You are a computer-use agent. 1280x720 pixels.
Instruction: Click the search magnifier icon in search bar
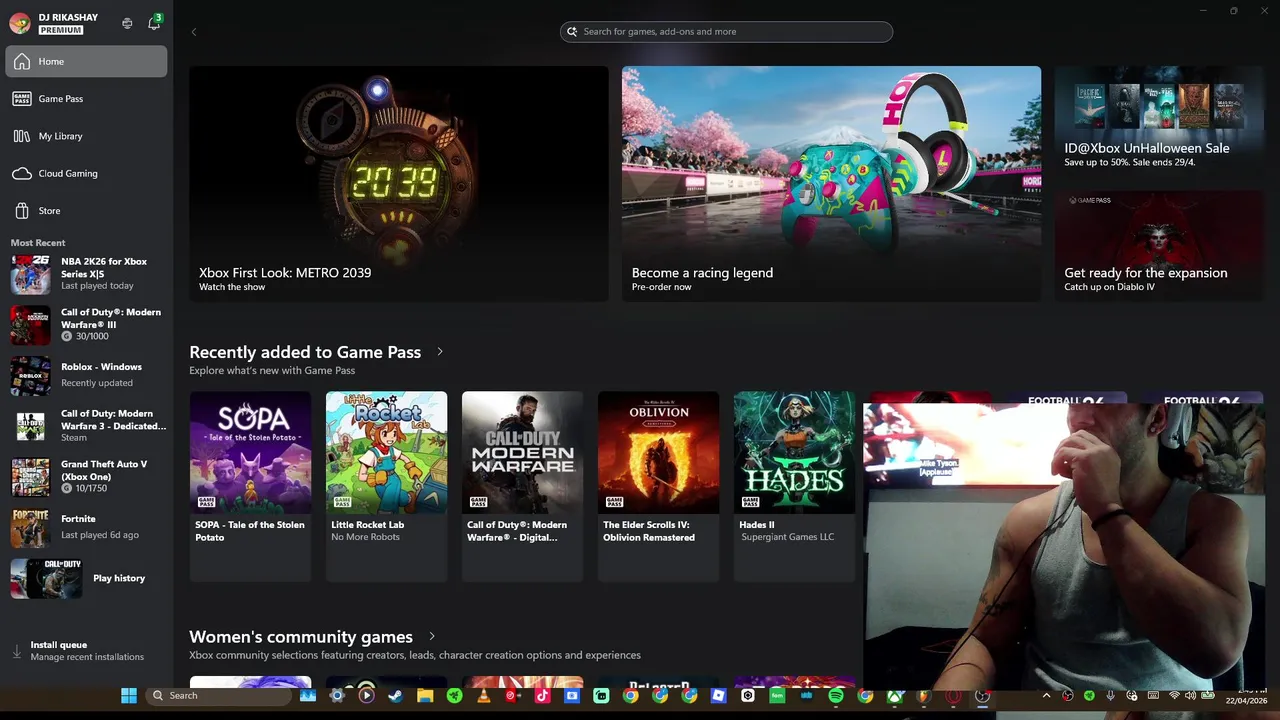572,31
